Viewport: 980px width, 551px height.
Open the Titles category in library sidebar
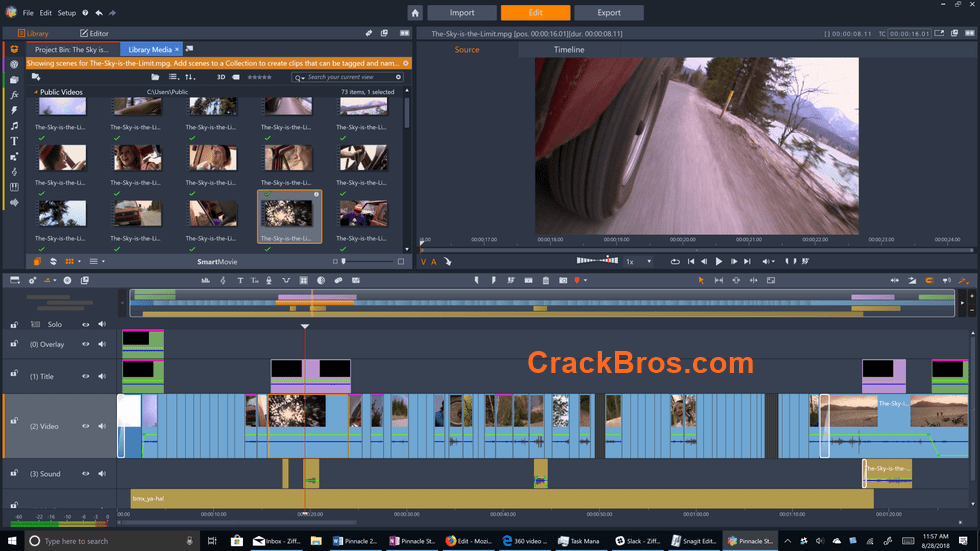click(14, 141)
